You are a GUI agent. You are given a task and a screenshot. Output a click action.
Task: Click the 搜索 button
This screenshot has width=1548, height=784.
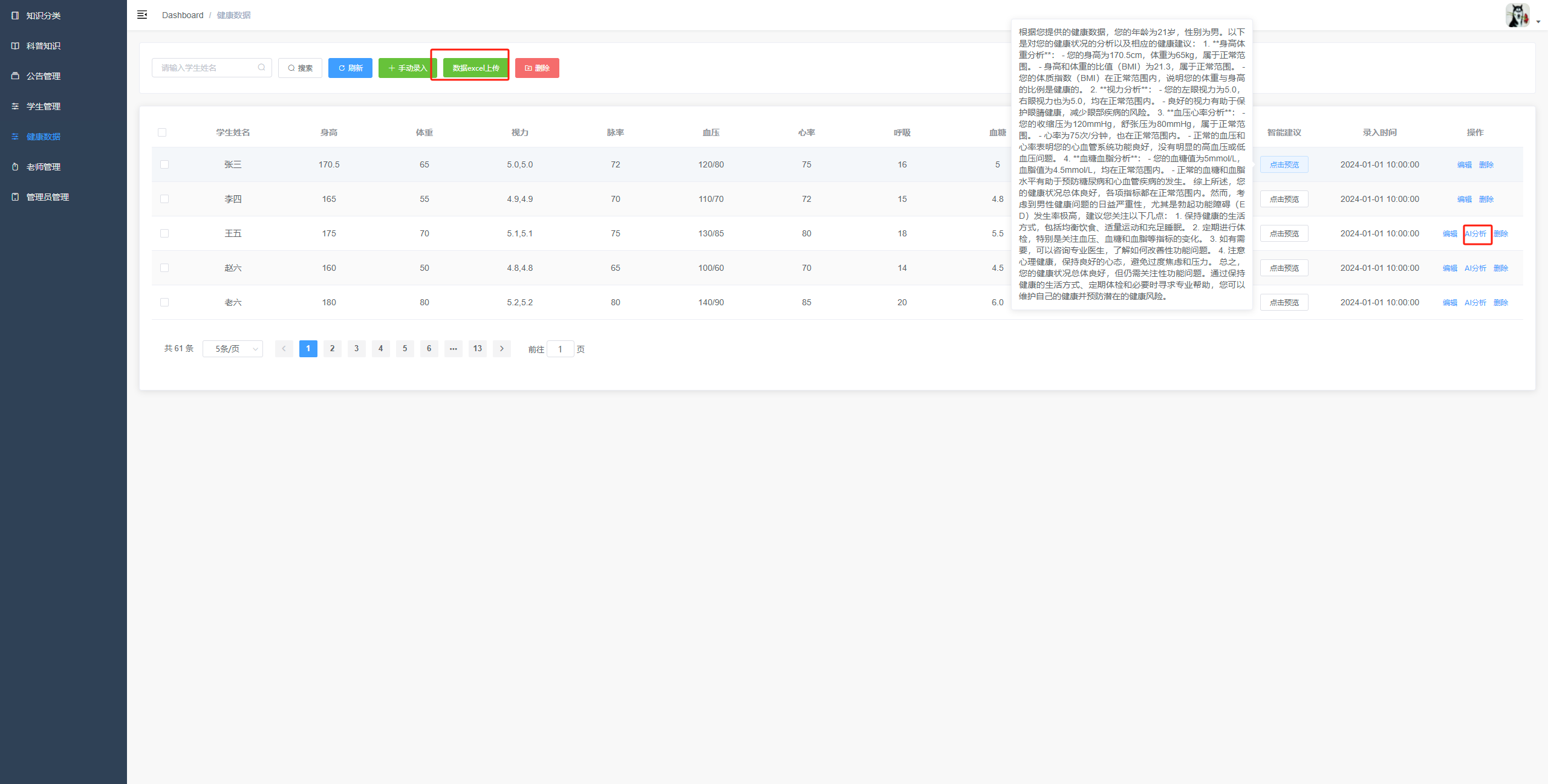point(300,68)
